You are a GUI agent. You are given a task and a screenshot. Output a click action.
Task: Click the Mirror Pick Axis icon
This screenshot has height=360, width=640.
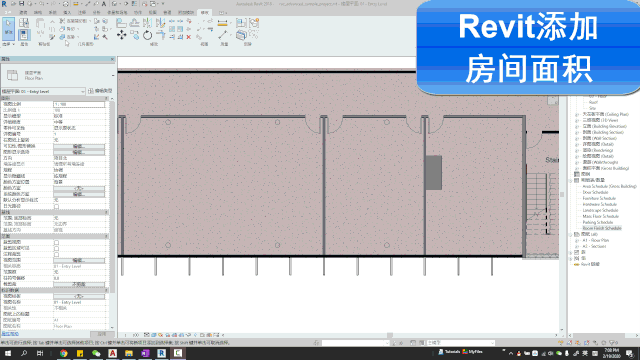(148, 22)
